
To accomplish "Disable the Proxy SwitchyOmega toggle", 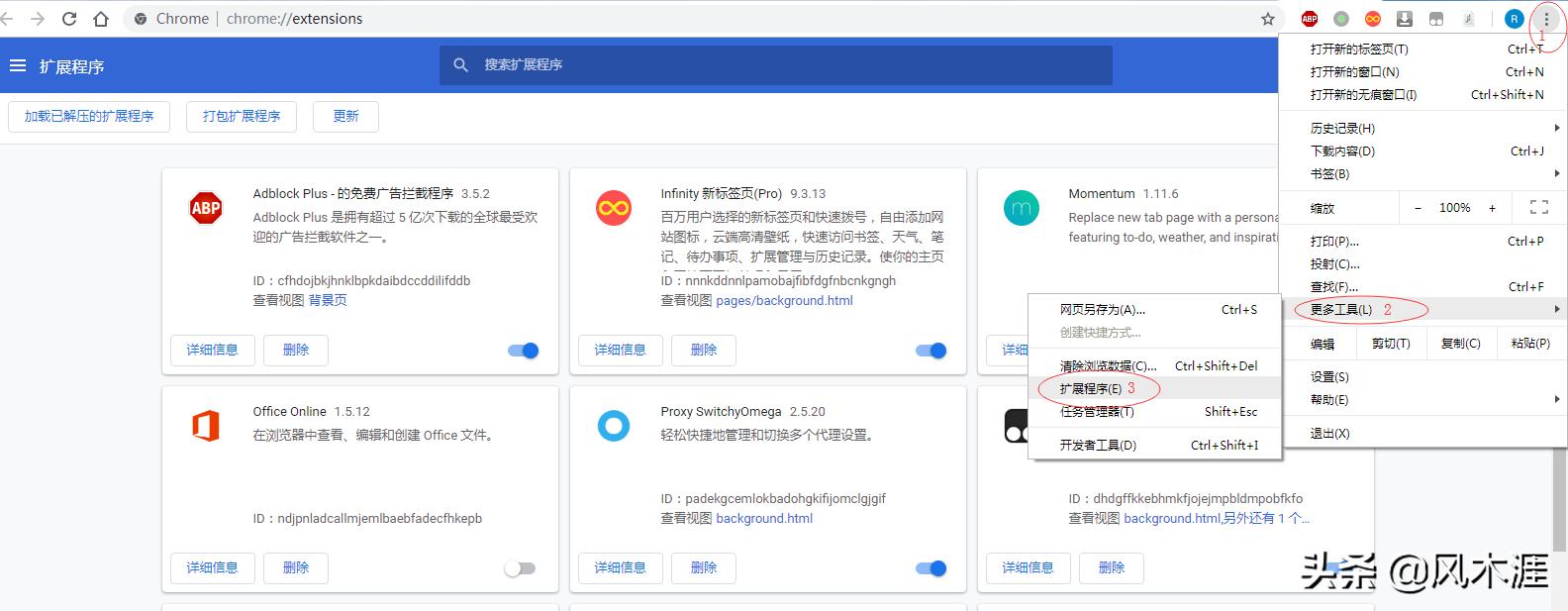I will (931, 568).
